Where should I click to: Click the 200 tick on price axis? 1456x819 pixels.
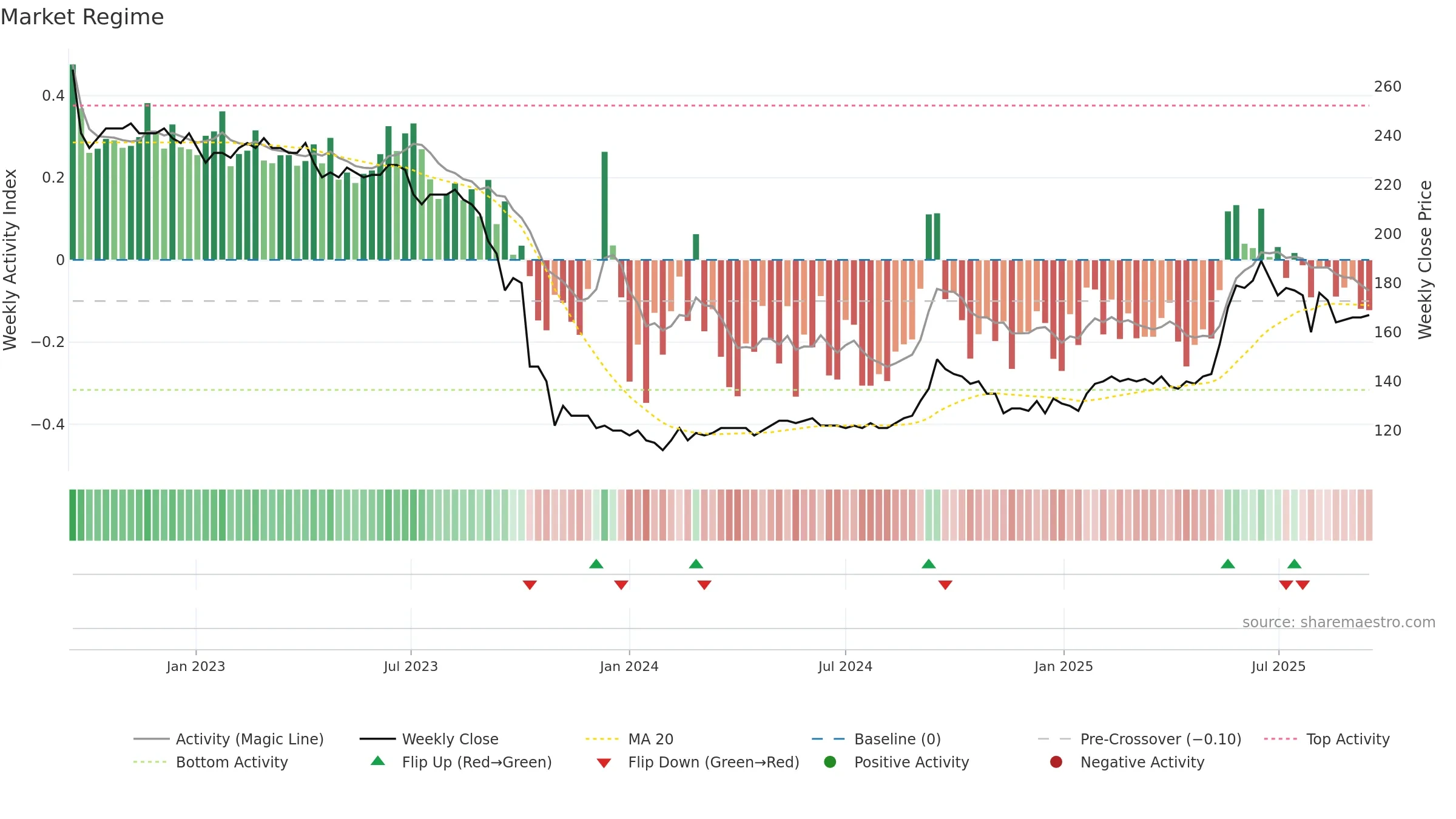click(x=1388, y=234)
